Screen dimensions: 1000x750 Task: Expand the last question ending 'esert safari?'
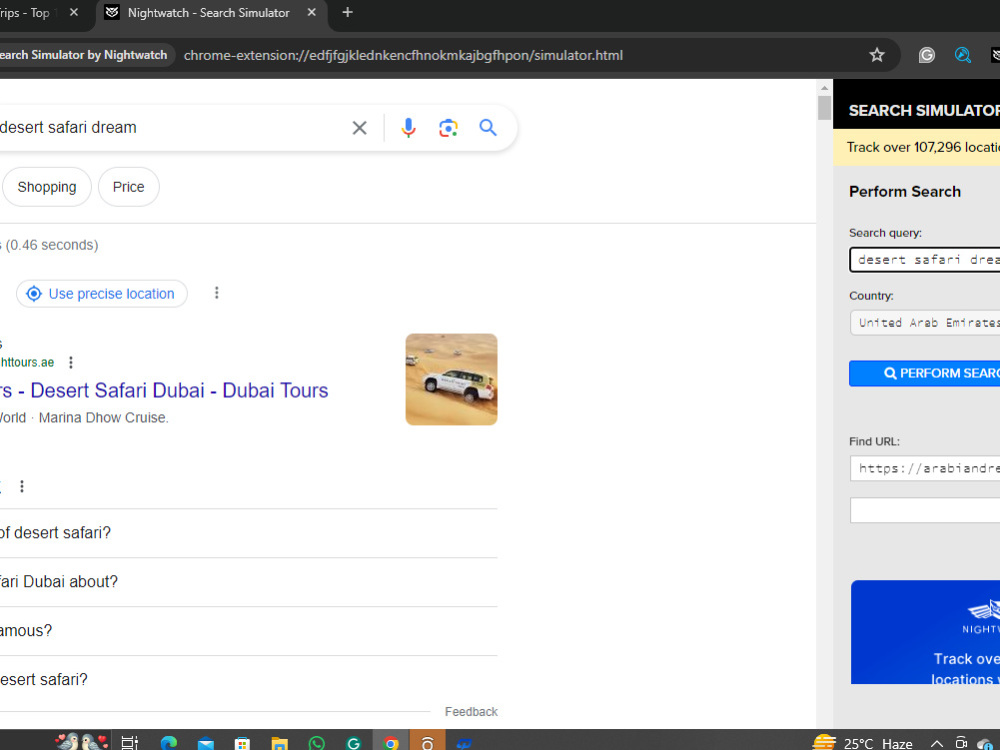pyautogui.click(x=249, y=680)
